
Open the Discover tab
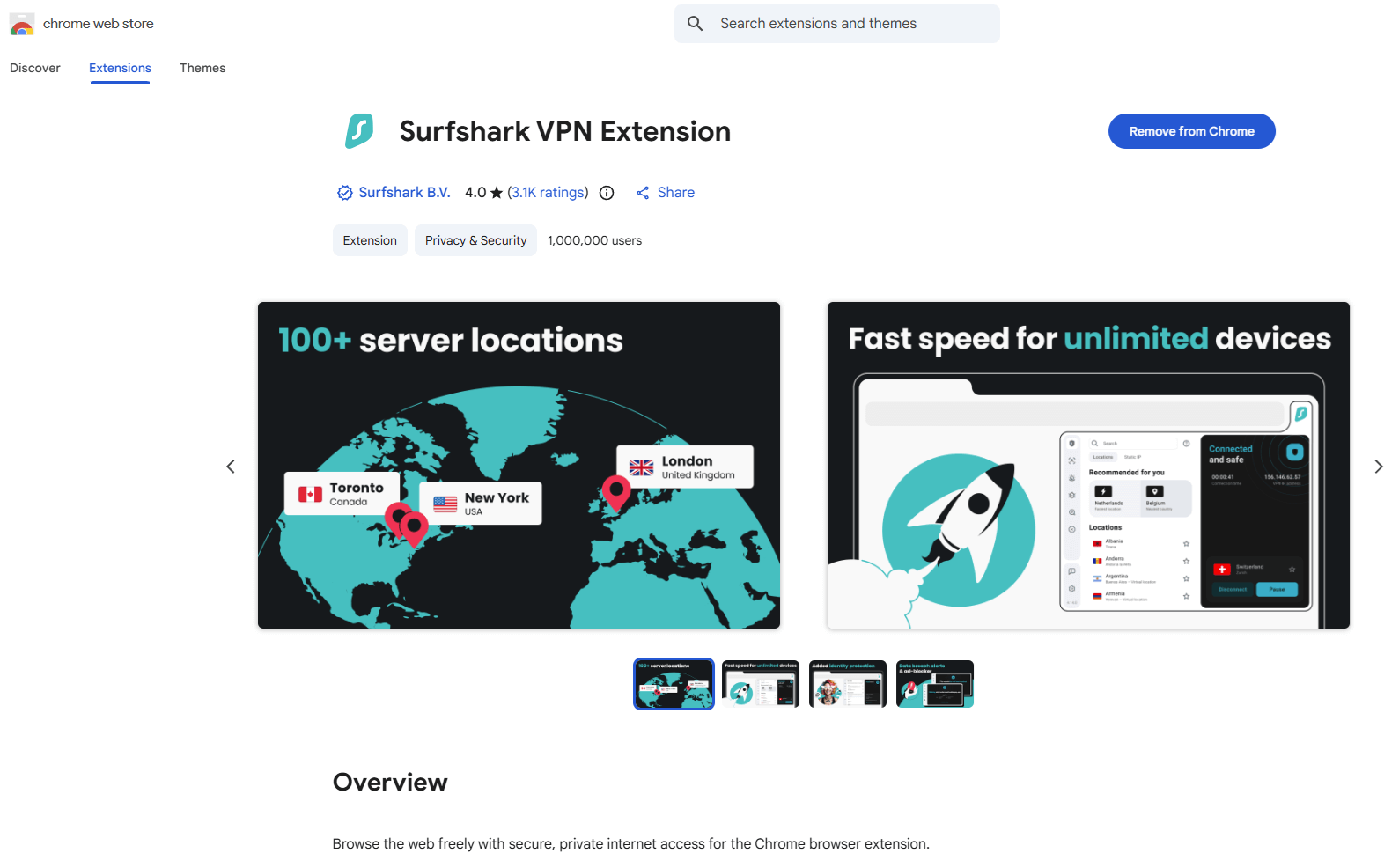coord(35,68)
